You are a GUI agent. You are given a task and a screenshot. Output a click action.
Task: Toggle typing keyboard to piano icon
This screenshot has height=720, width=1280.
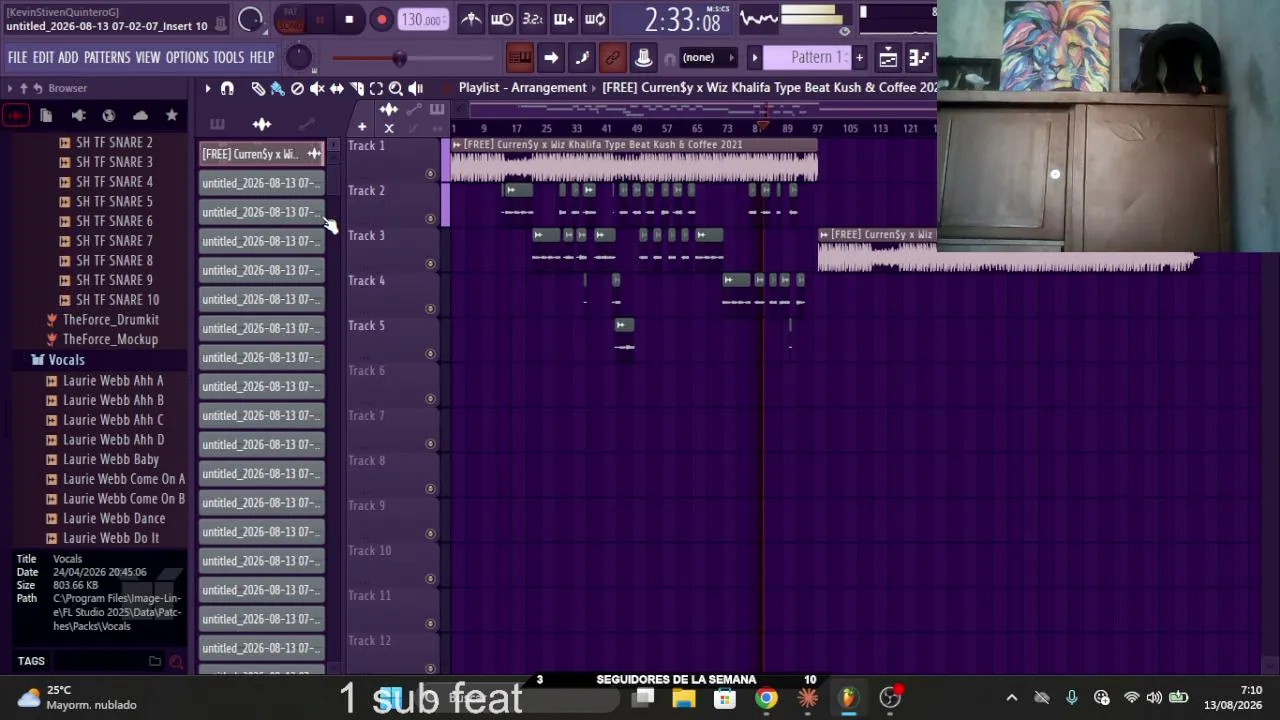coord(520,58)
